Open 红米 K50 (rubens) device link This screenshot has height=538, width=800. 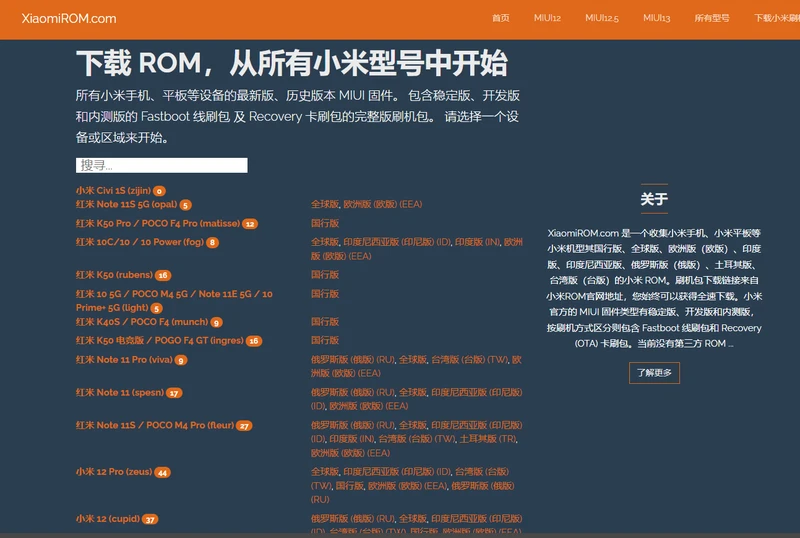pyautogui.click(x=114, y=275)
